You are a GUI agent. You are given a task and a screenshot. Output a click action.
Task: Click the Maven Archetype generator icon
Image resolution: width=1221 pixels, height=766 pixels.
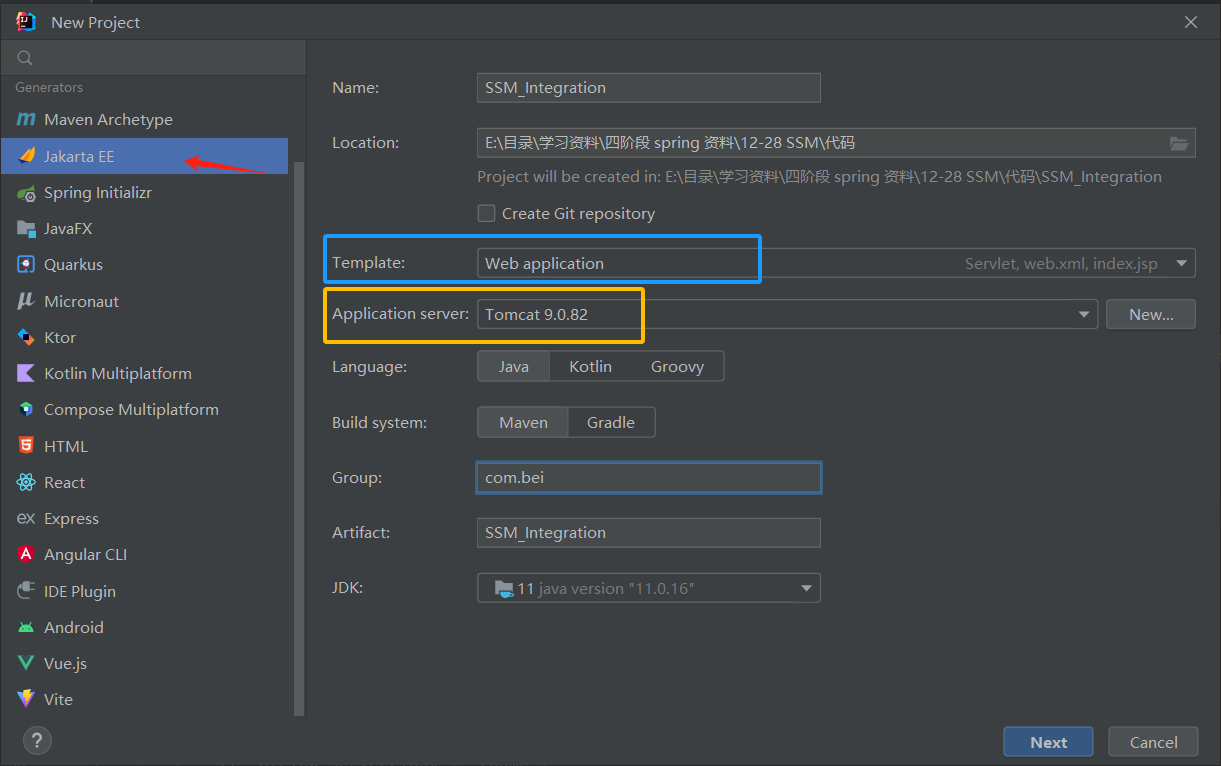click(26, 119)
